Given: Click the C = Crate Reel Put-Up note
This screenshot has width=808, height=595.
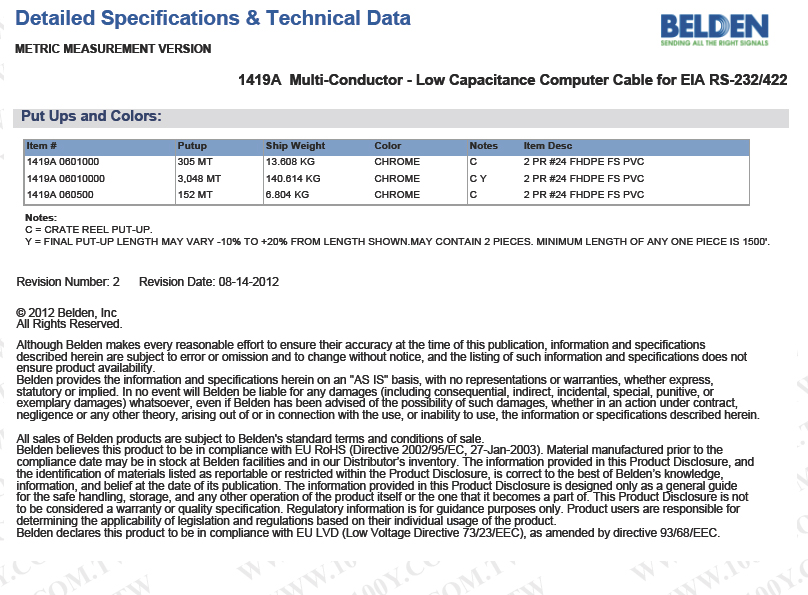Looking at the screenshot, I should click(x=88, y=230).
